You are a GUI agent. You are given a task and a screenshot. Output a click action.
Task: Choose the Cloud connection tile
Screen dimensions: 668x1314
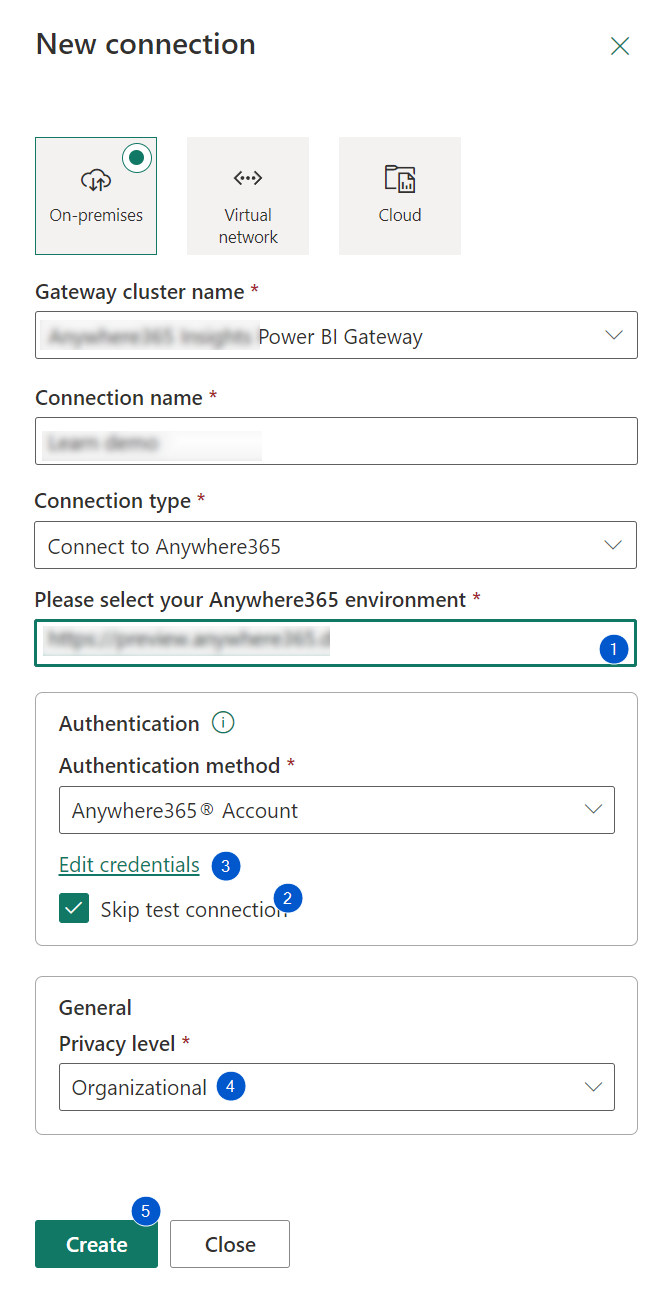tap(400, 196)
